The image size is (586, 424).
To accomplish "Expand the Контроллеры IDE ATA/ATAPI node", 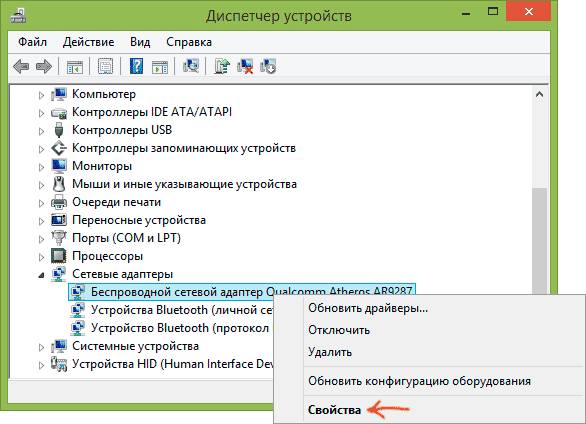I will [41, 113].
